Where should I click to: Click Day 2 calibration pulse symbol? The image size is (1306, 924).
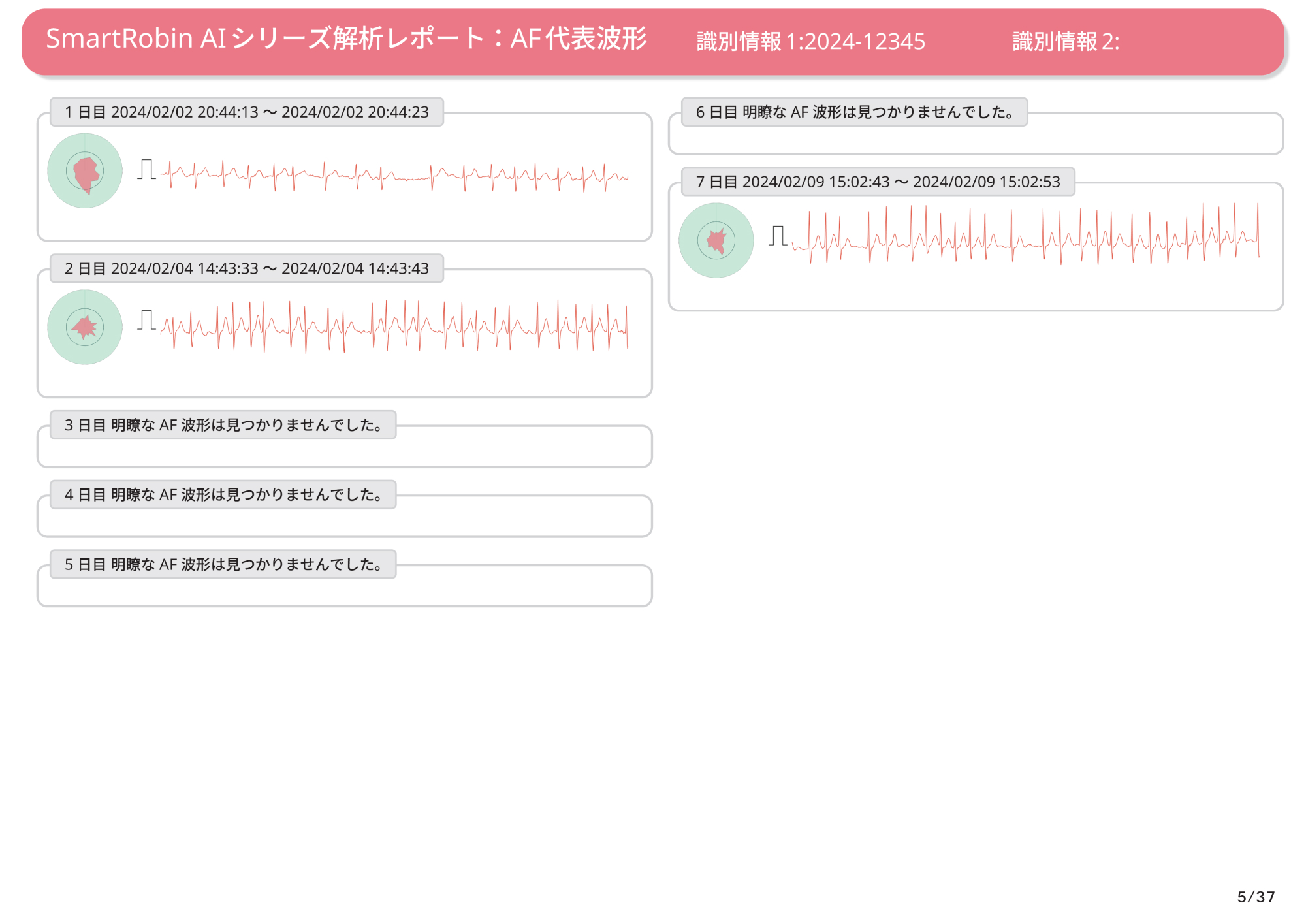click(x=146, y=320)
